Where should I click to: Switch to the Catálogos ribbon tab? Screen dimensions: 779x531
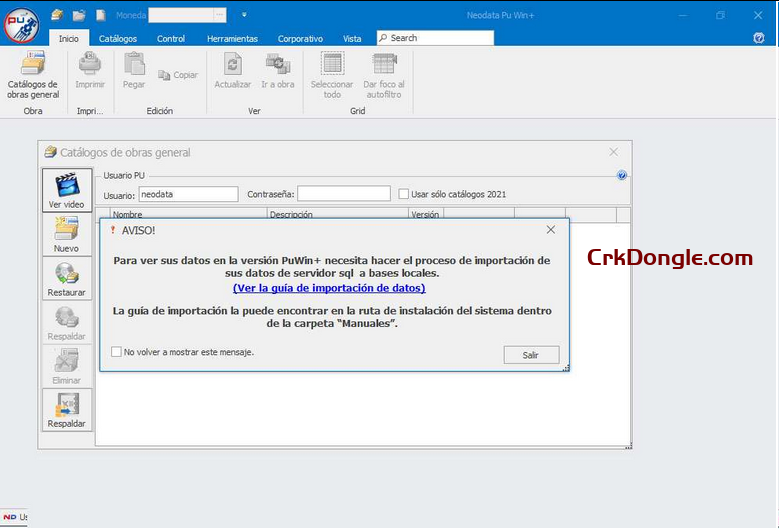(x=118, y=38)
